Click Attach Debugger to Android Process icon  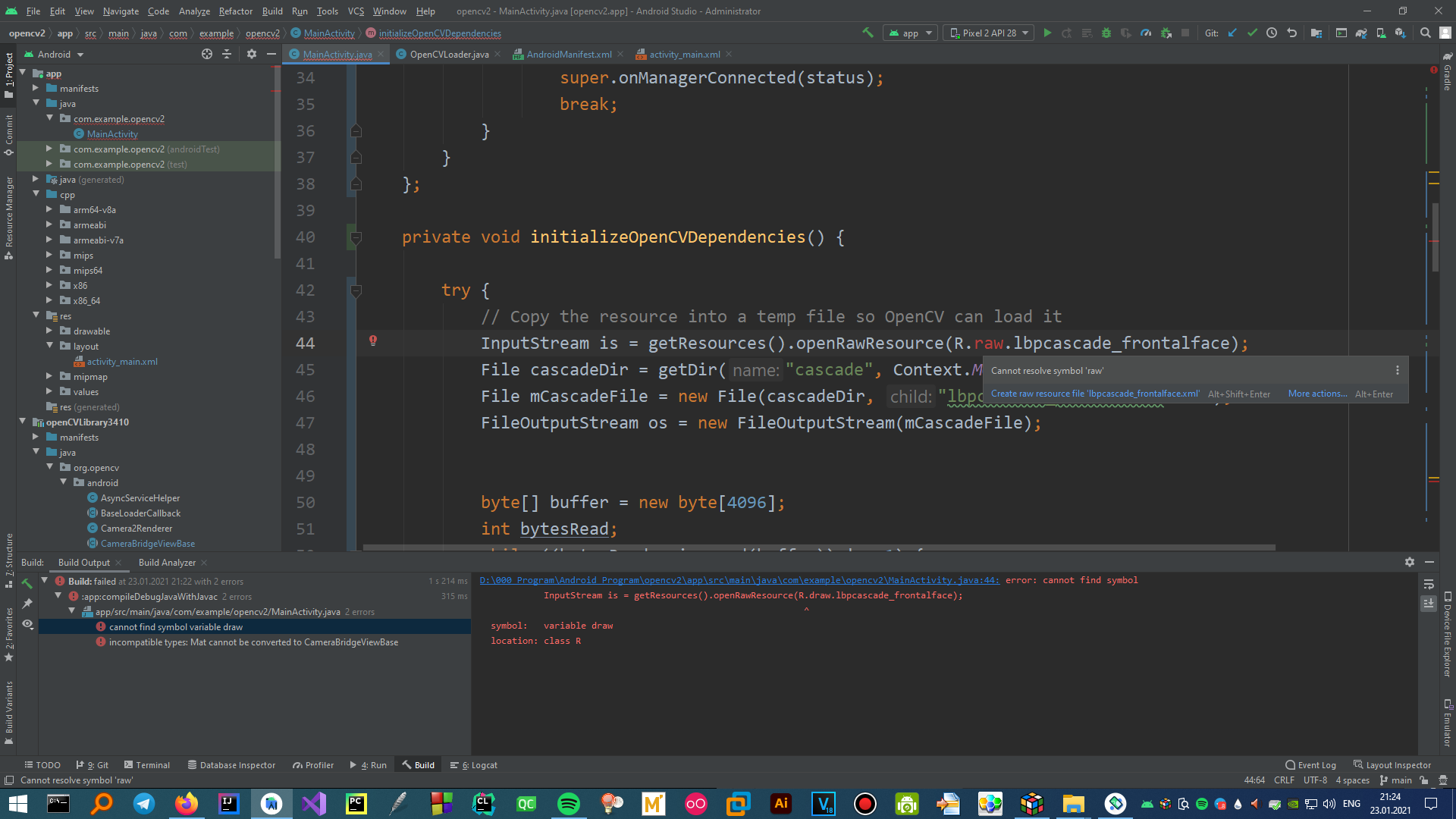(x=1166, y=33)
